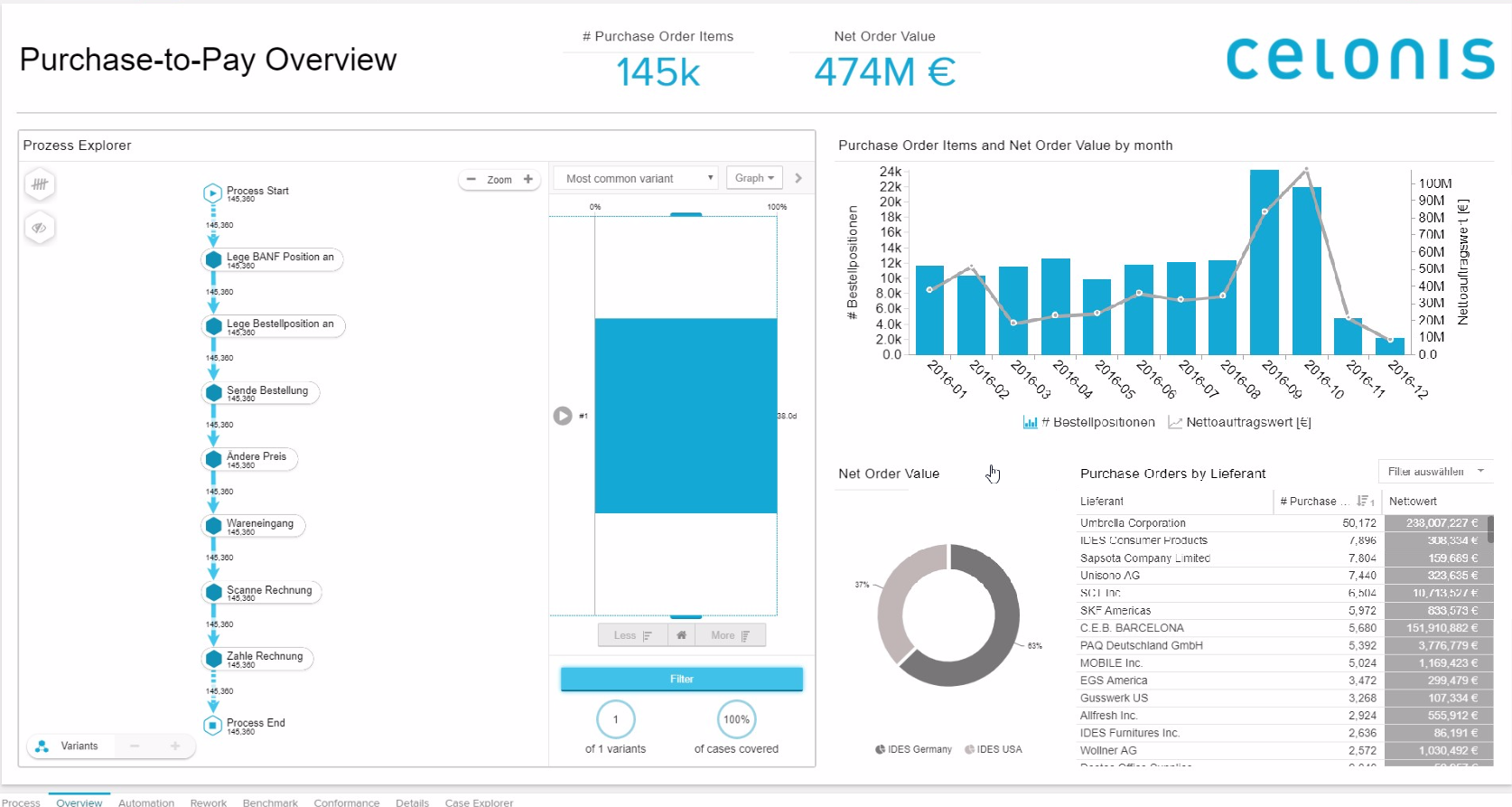Viewport: 1512px width, 807px height.
Task: Click the sort icon in # Purchase column
Action: coord(1365,502)
